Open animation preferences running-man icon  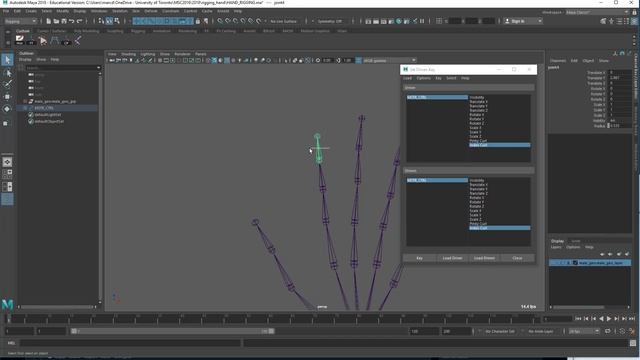point(631,331)
